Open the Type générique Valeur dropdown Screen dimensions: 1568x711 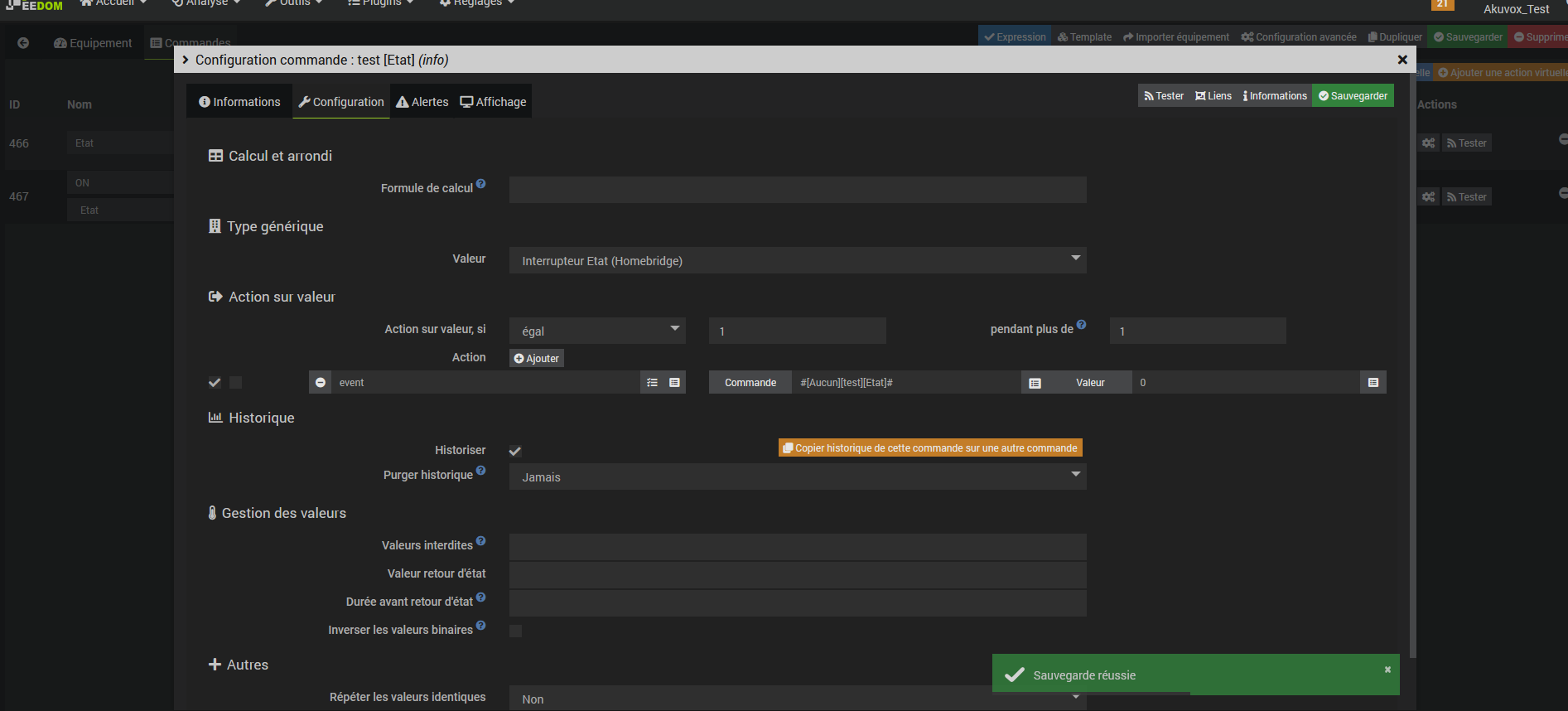[797, 260]
